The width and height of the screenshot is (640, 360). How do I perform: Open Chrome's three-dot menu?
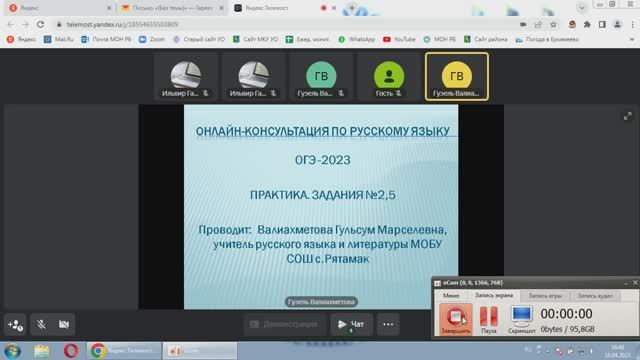point(632,24)
